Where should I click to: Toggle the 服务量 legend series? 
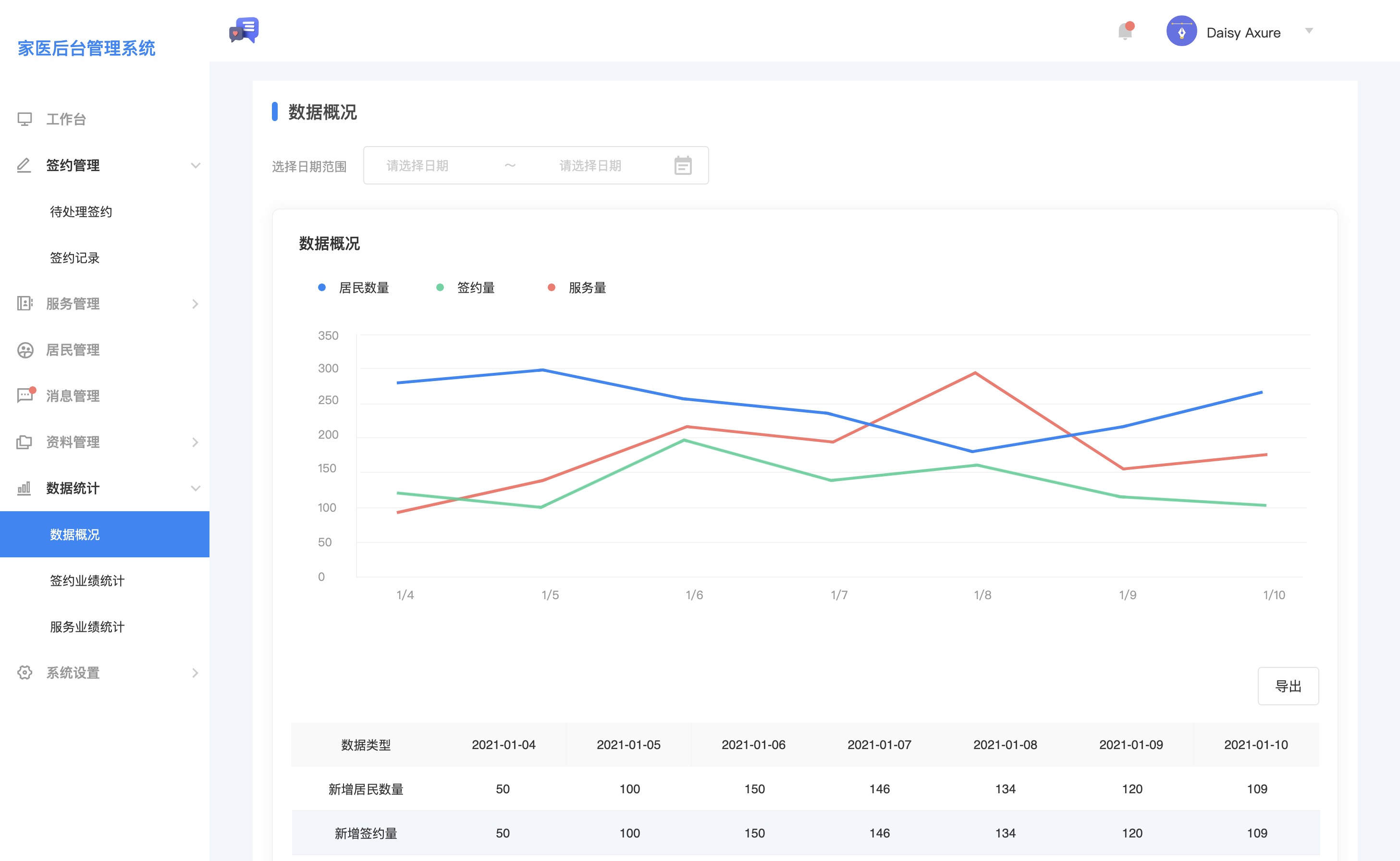point(577,288)
